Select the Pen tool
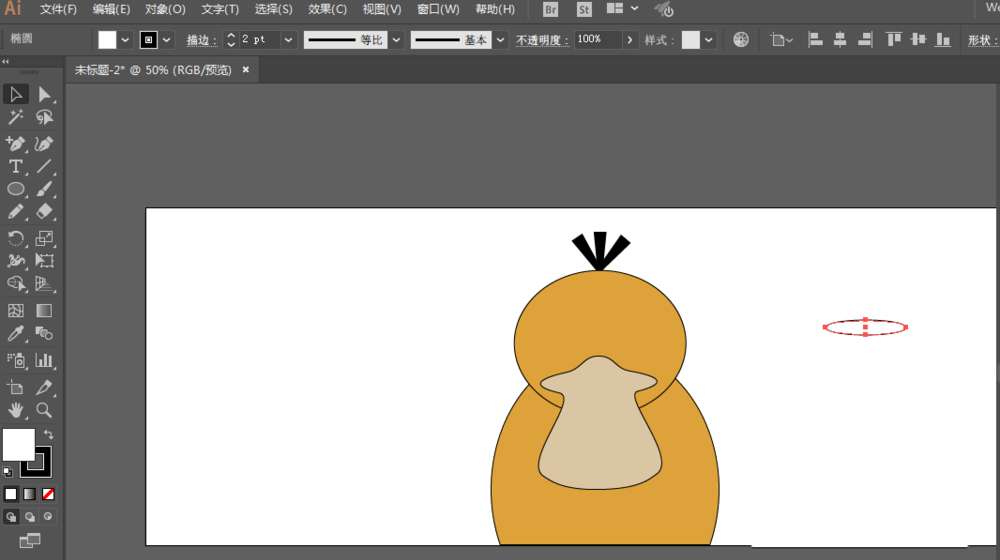This screenshot has width=1000, height=560. click(x=15, y=144)
